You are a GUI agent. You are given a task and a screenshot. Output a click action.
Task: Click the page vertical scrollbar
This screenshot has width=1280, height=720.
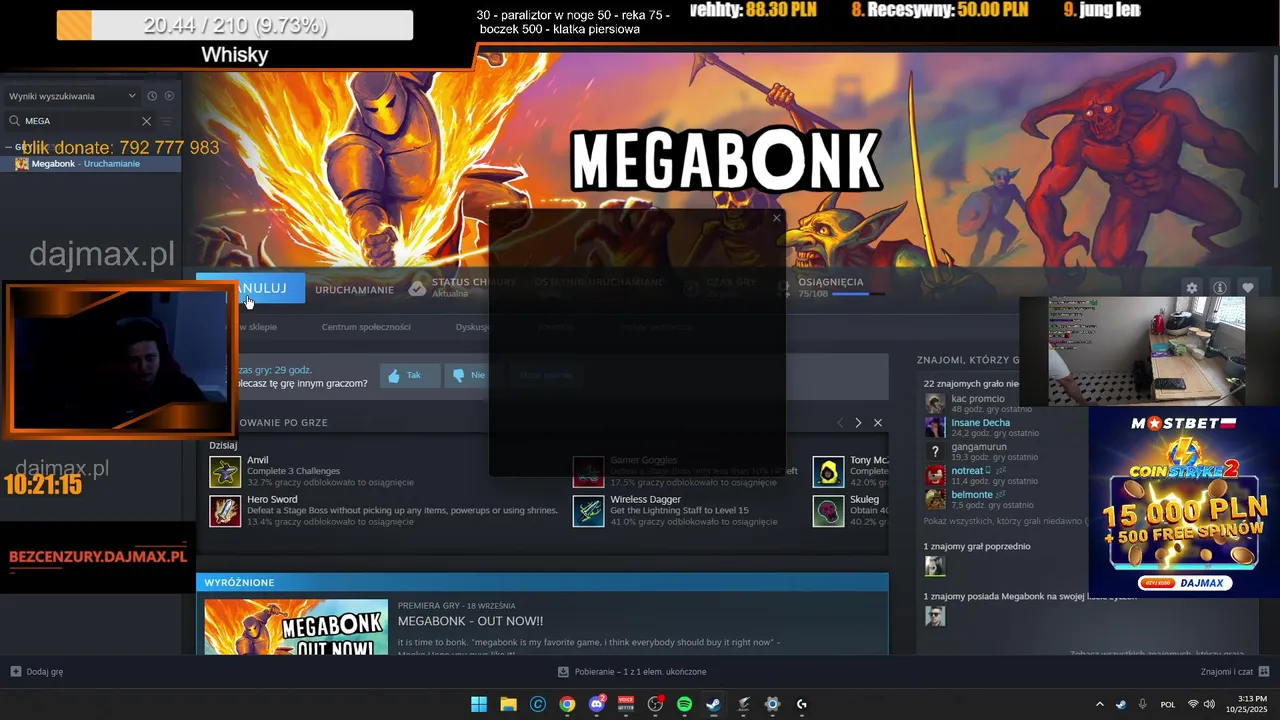point(1276,120)
